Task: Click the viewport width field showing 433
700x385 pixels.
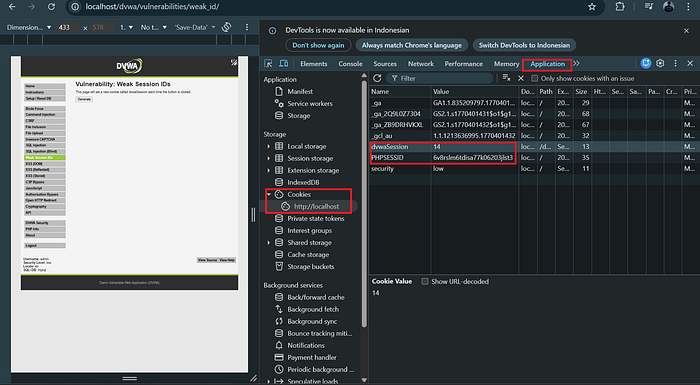Action: tap(68, 27)
